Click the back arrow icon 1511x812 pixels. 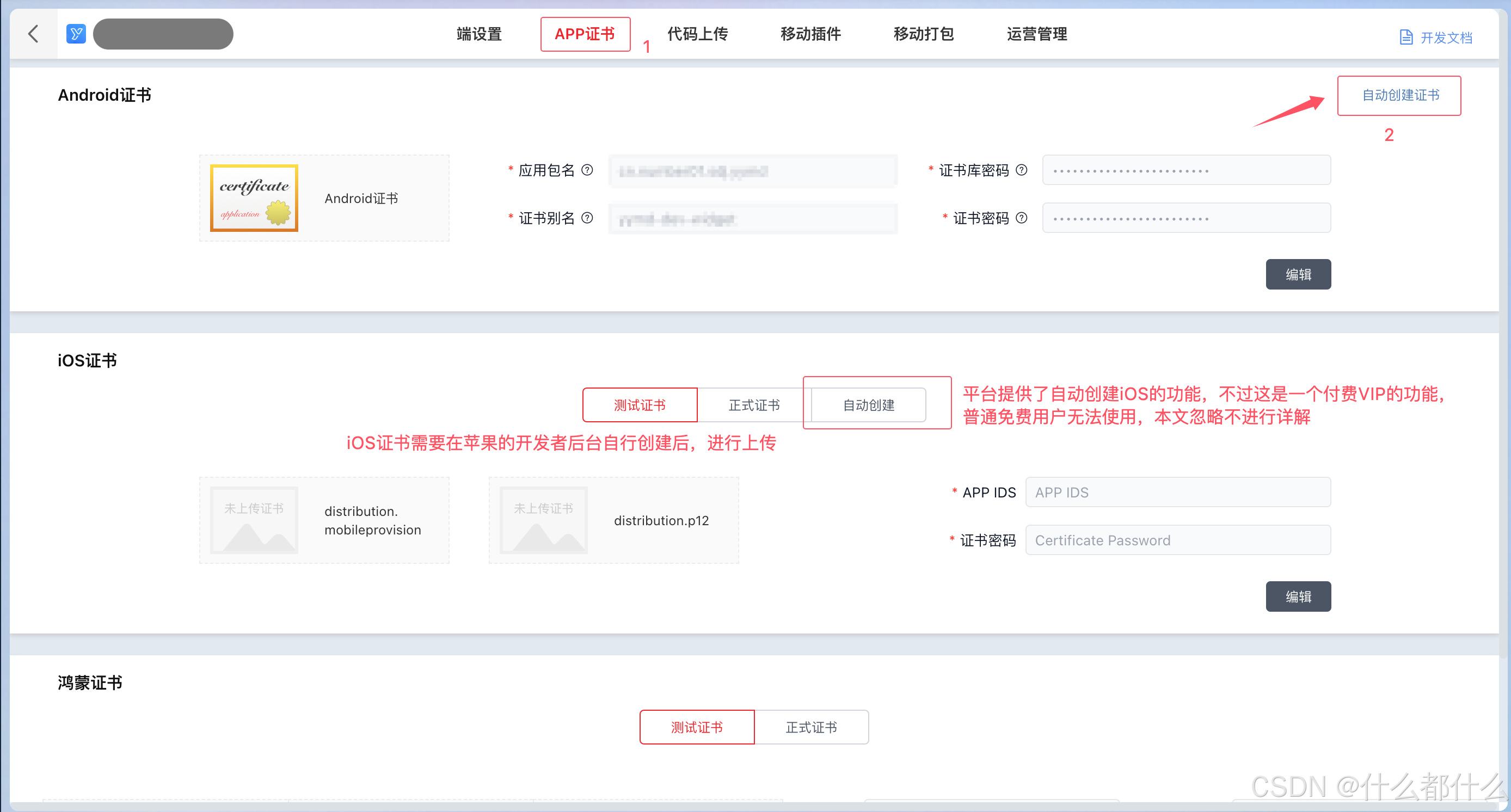tap(33, 34)
